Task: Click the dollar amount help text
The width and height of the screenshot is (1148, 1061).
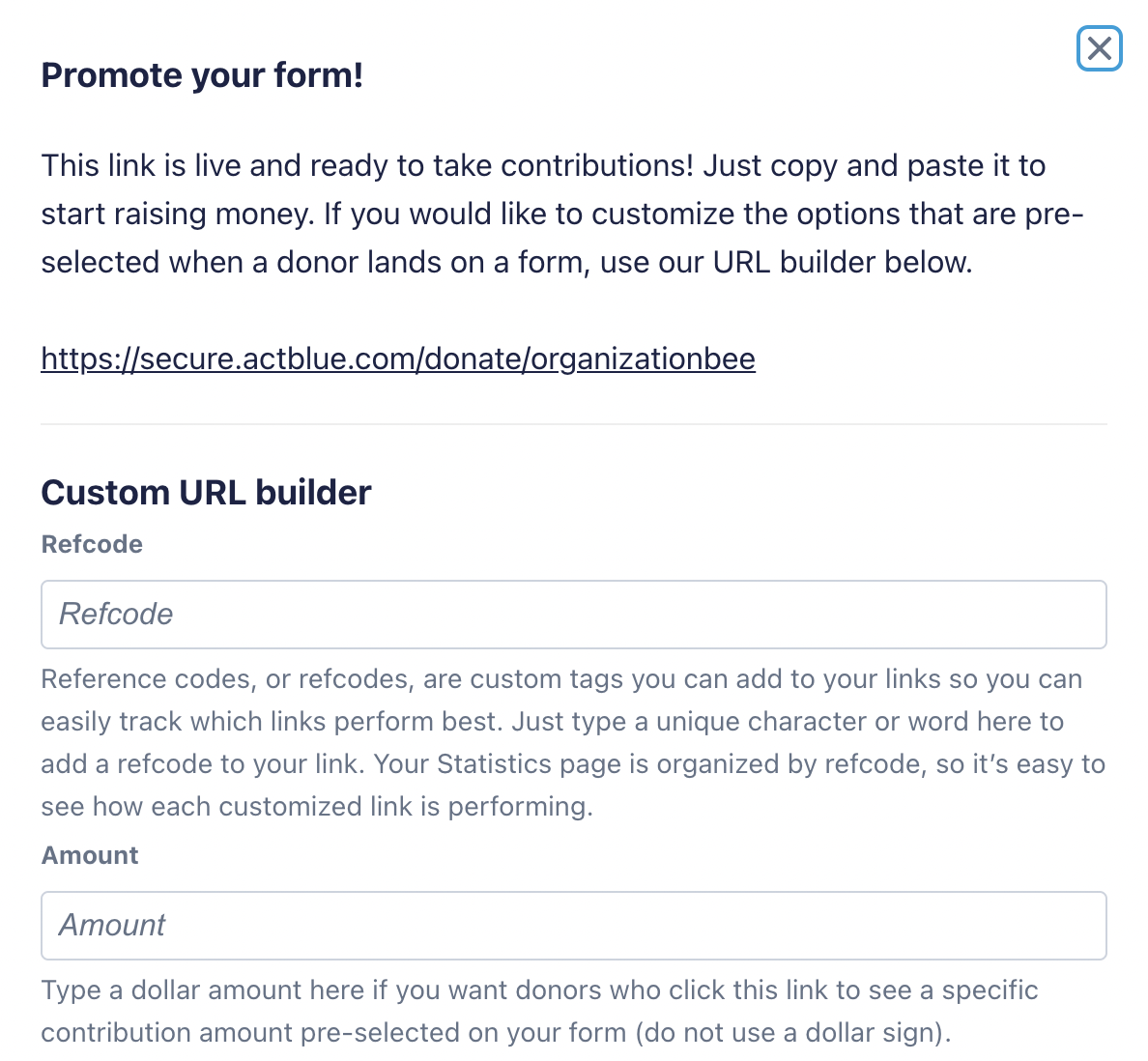Action: pos(539,1011)
